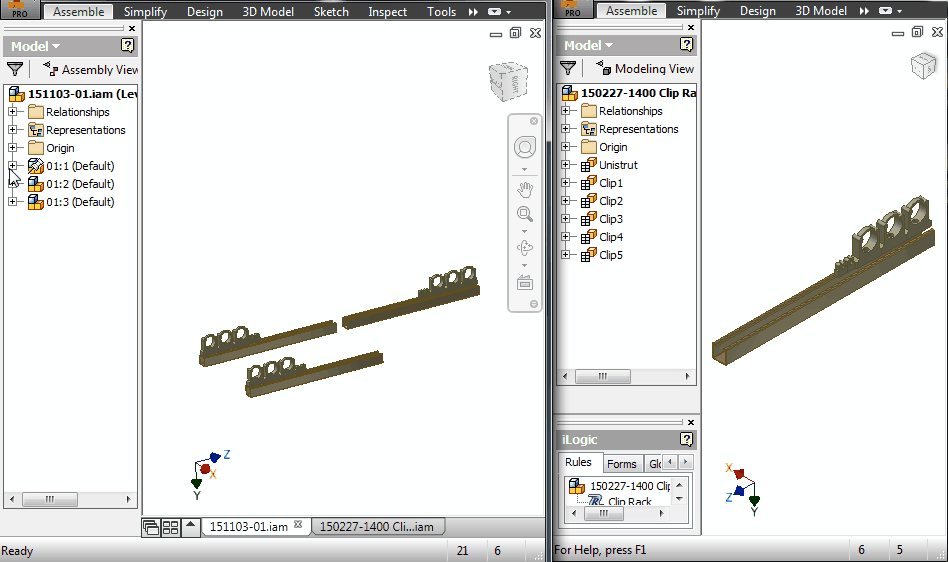Open help for the right Model browser
Image resolution: width=948 pixels, height=562 pixels.
[x=686, y=44]
